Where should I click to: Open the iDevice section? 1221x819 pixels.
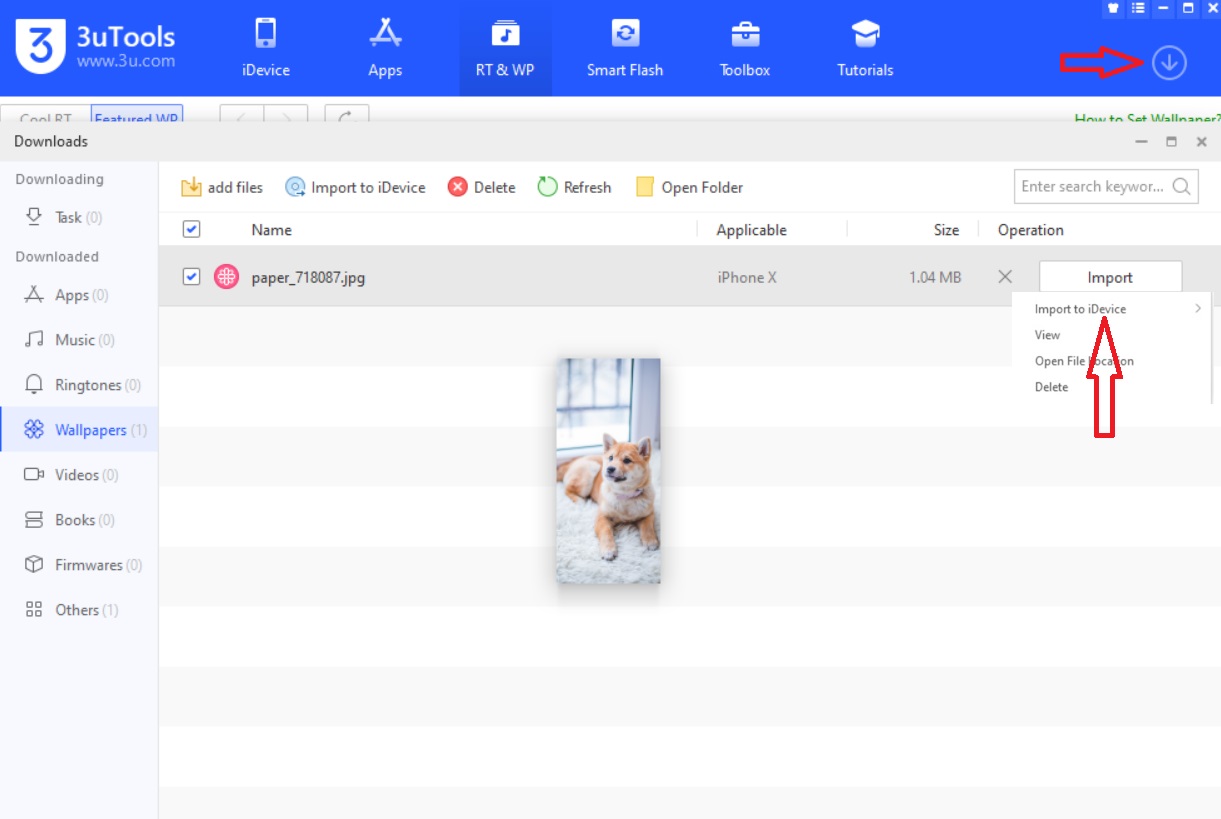(x=265, y=48)
